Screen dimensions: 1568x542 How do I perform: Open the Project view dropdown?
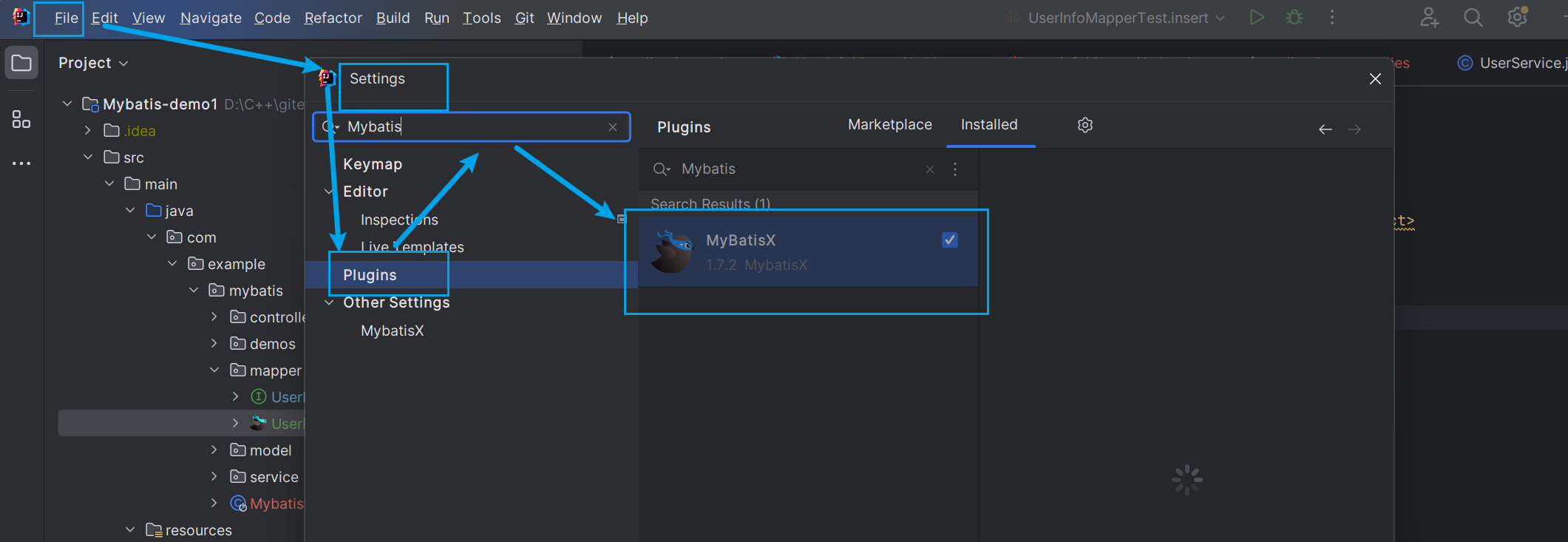point(93,63)
